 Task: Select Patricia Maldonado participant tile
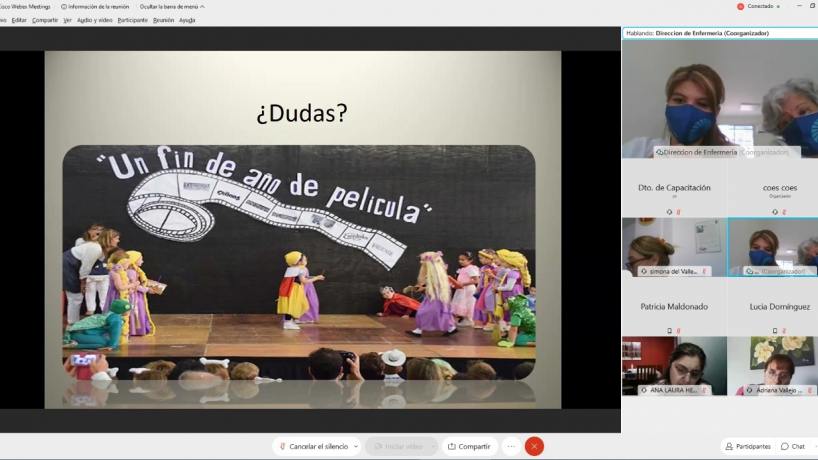[673, 306]
